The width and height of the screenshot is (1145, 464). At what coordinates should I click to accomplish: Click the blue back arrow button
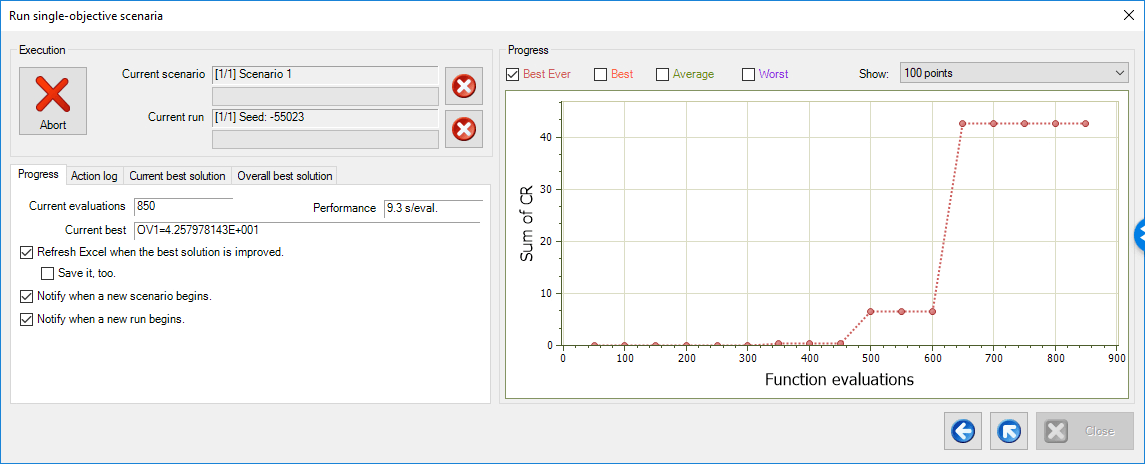[x=962, y=431]
